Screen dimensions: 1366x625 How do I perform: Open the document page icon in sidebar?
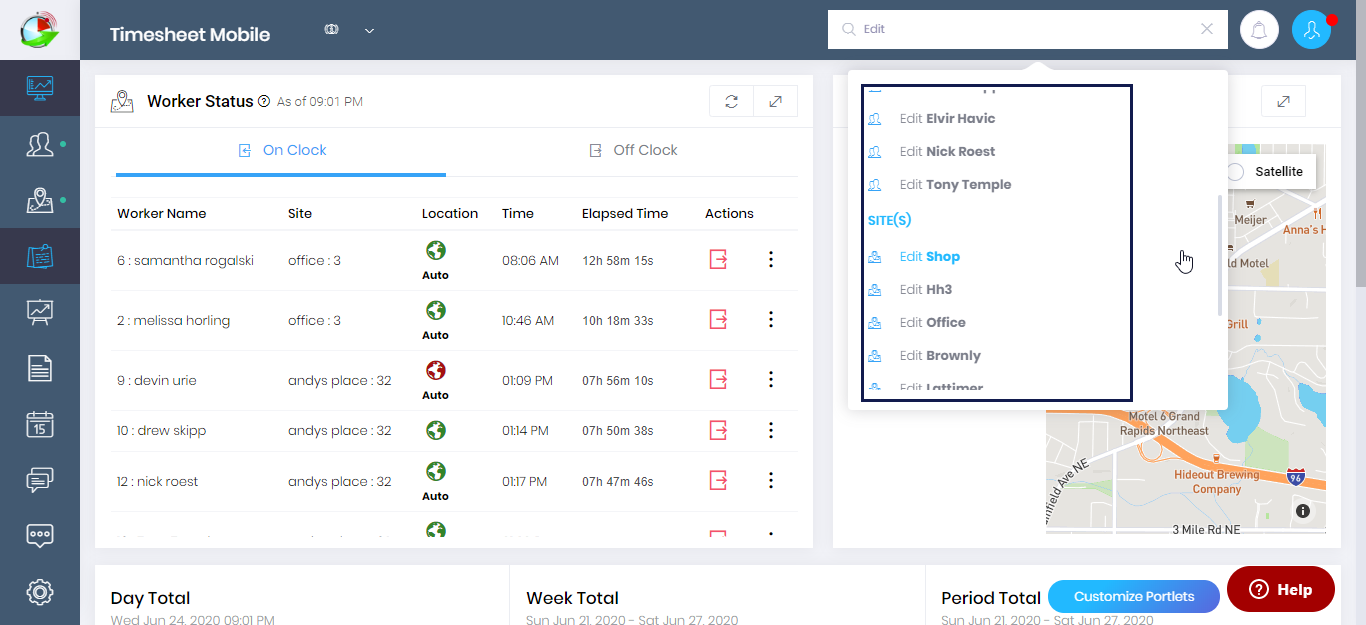(x=40, y=369)
